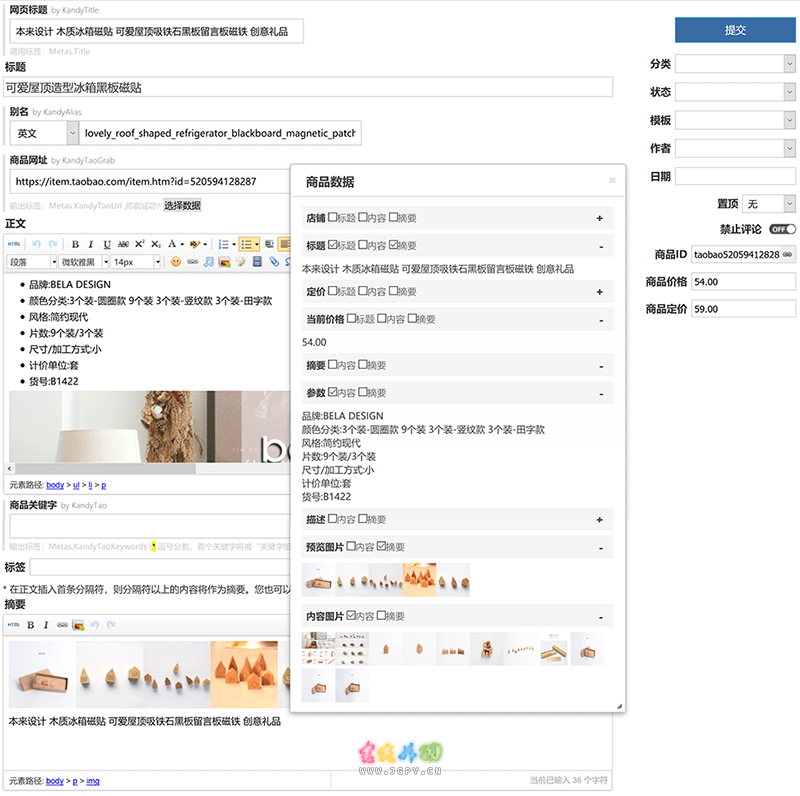Viewport: 800px width, 796px height.
Task: Insert music audio in body editor
Action: (209, 262)
